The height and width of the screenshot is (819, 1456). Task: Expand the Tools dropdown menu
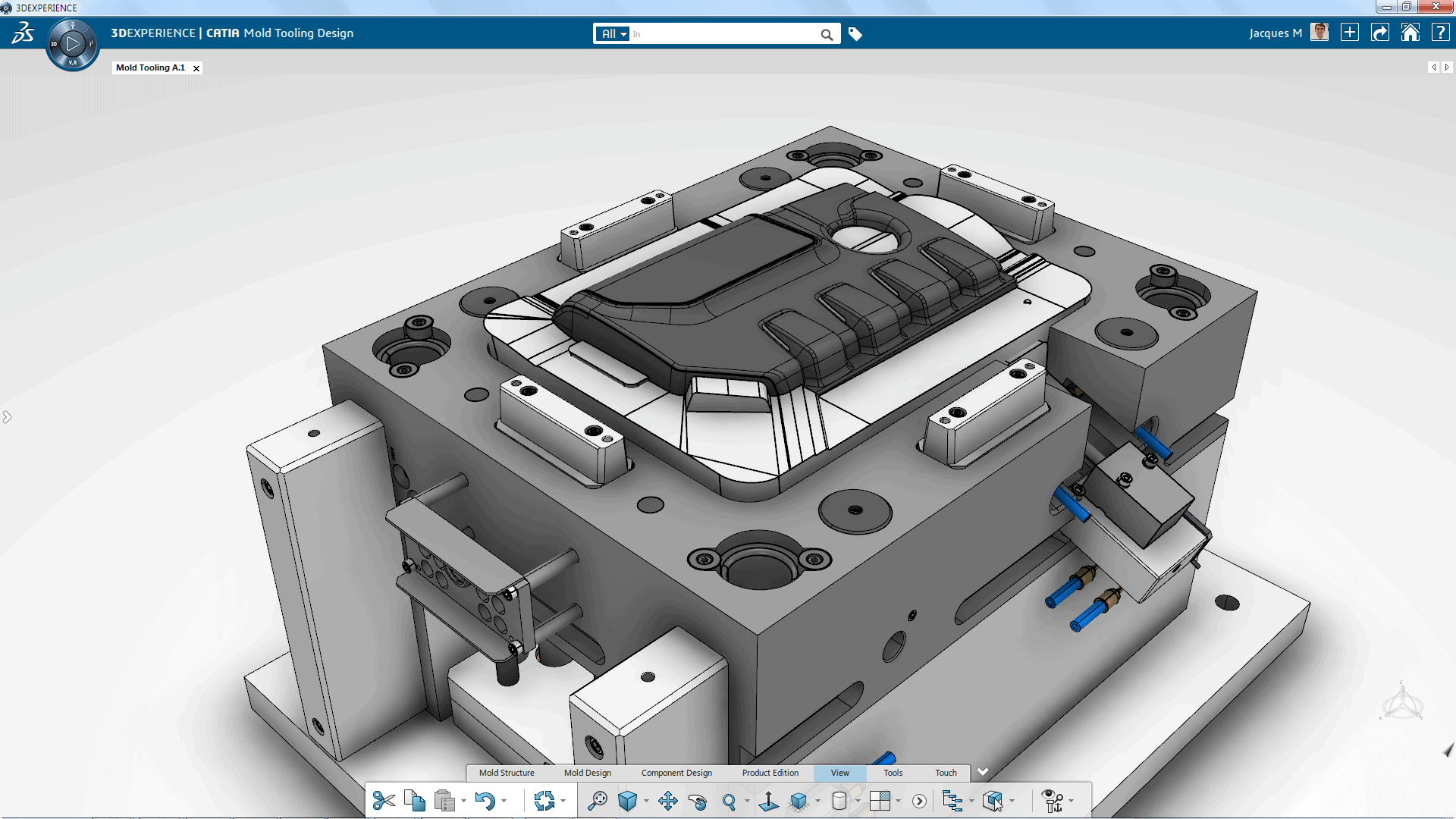coord(892,772)
